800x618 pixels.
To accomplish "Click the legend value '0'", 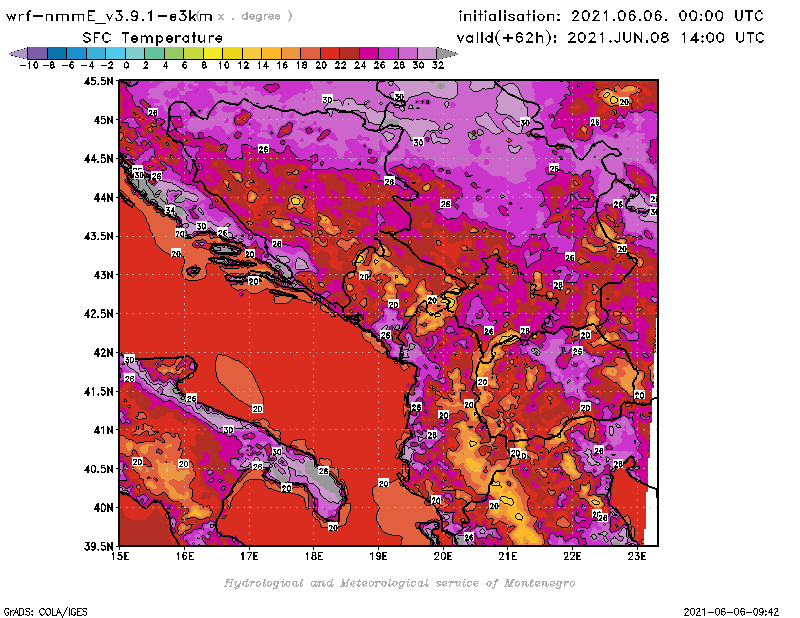I will (126, 65).
